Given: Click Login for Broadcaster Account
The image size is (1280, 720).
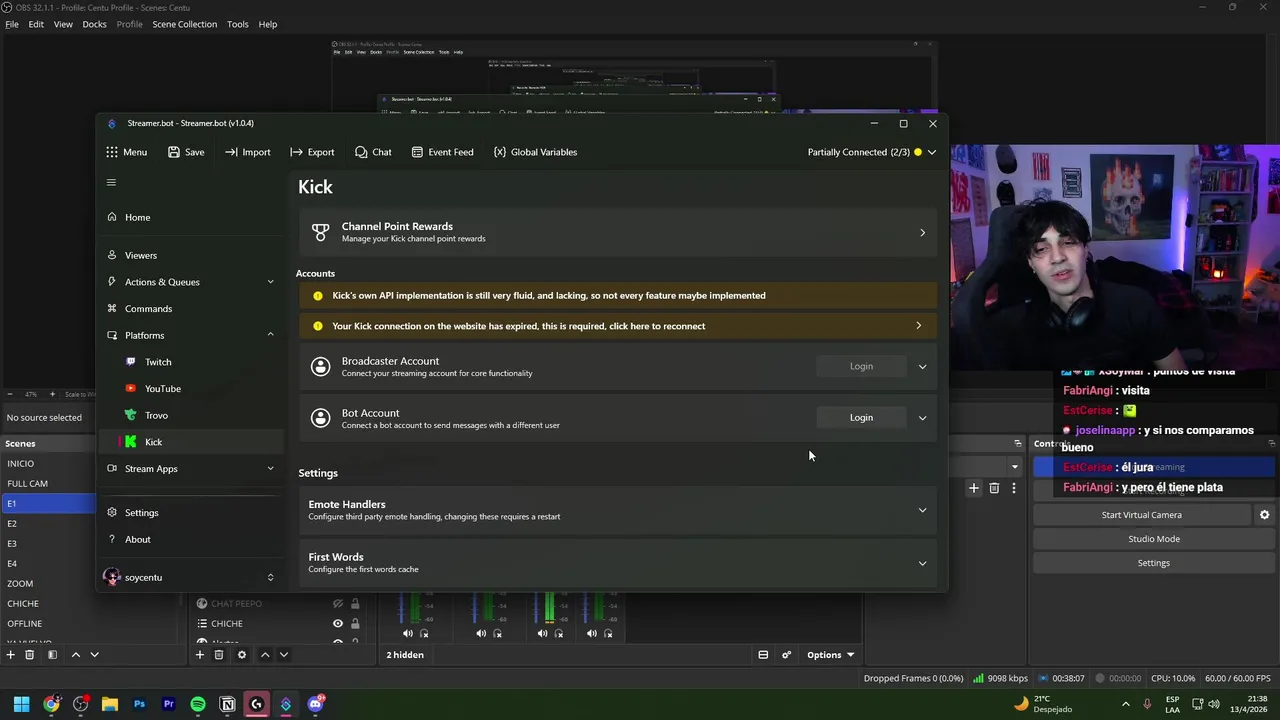Looking at the screenshot, I should [861, 366].
